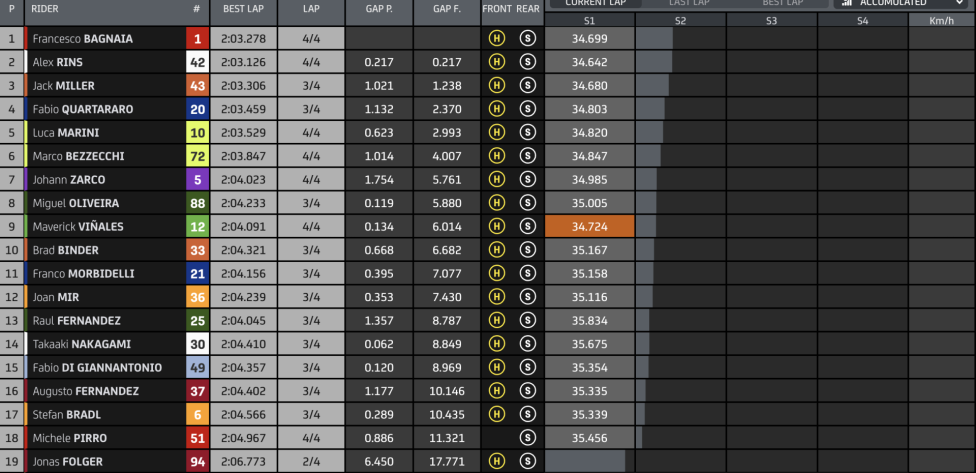Click Nakagami's rear tyre S icon
This screenshot has width=976, height=473.
(528, 344)
